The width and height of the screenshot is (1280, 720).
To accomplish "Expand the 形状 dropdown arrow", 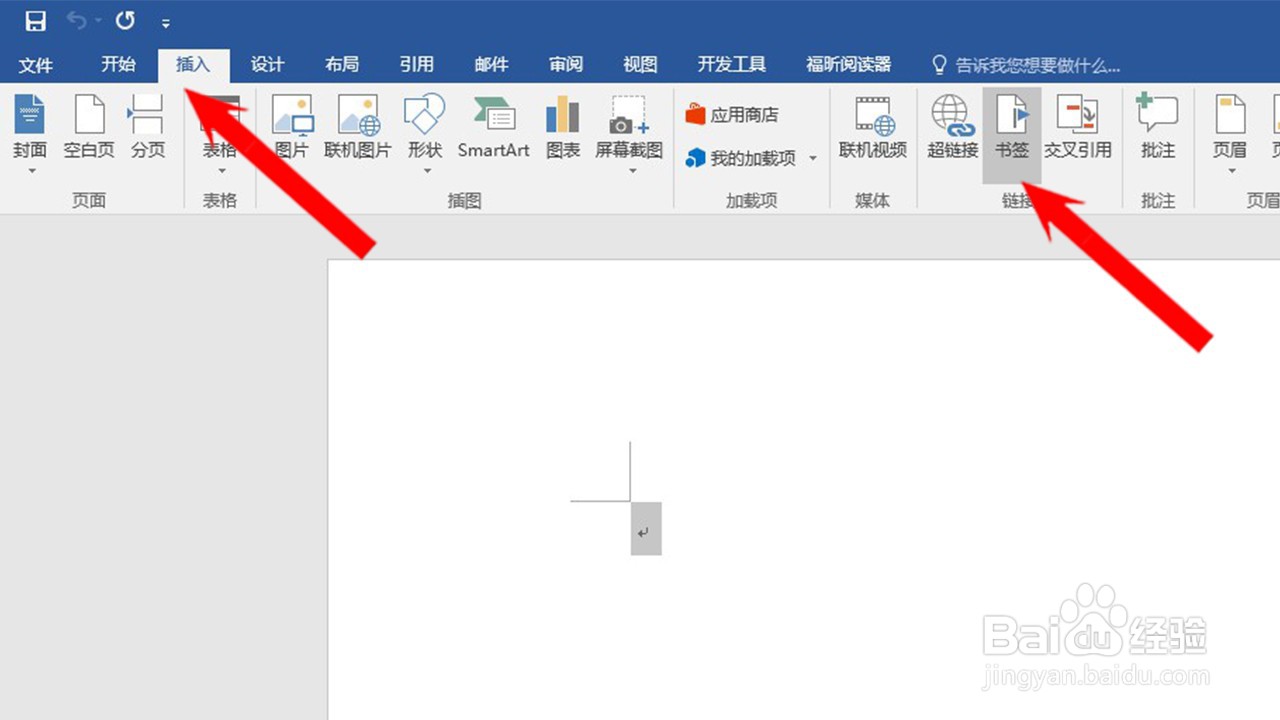I will tap(425, 171).
